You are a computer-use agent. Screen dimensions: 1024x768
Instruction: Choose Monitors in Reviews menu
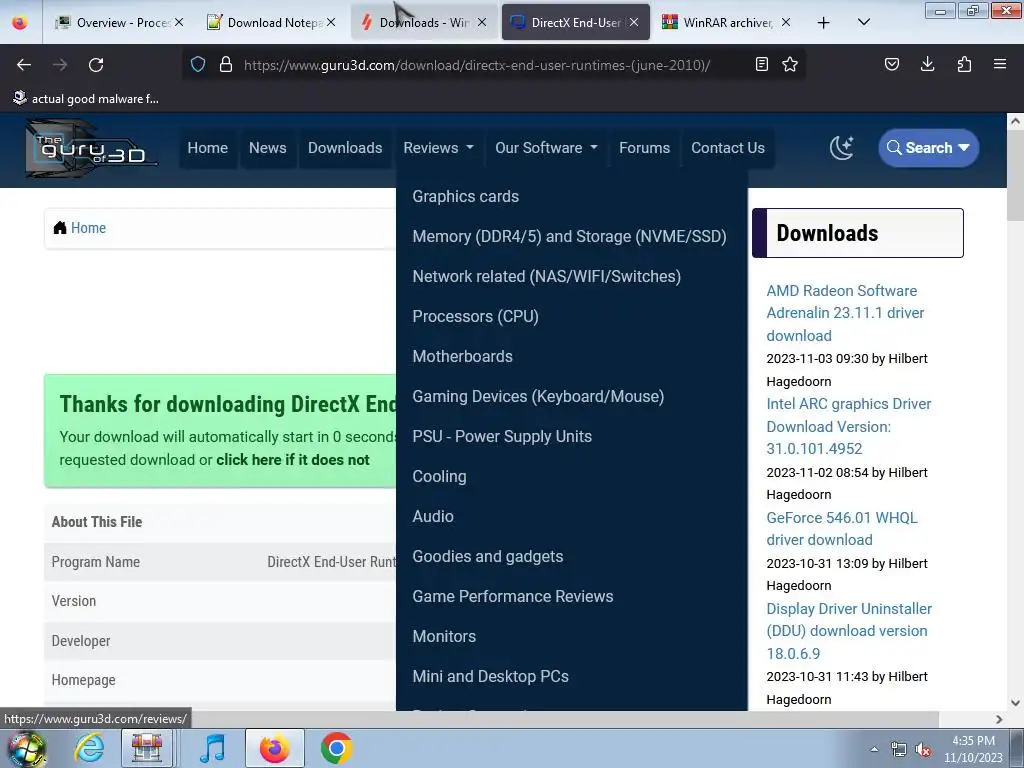(444, 636)
